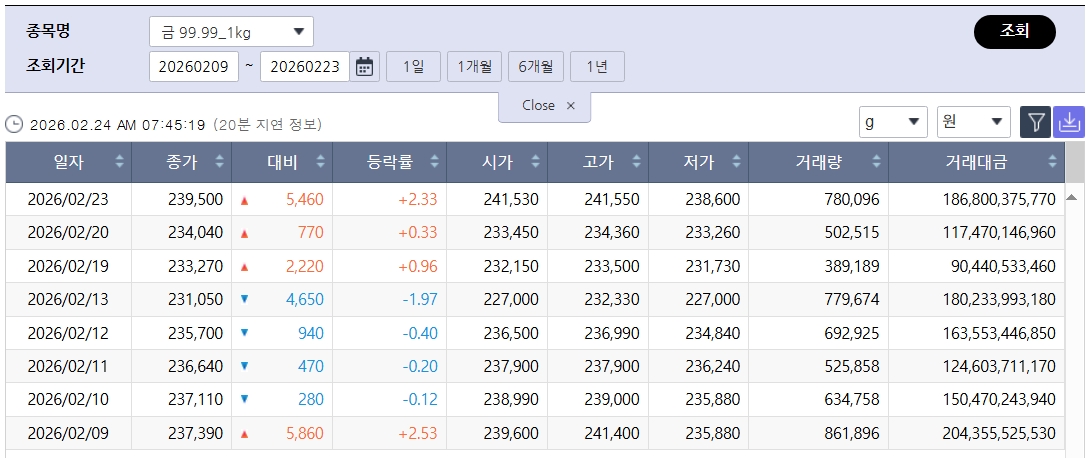This screenshot has width=1086, height=458.
Task: Select the 1일 period option
Action: click(413, 67)
